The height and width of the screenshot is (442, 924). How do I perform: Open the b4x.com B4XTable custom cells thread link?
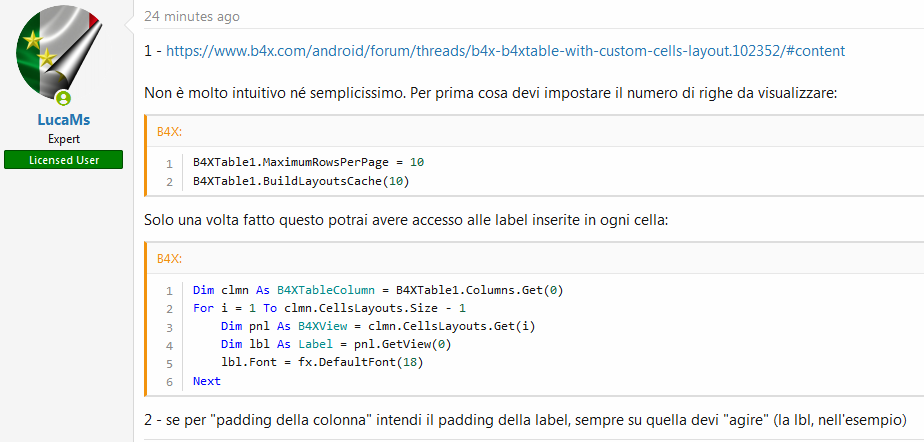point(505,50)
